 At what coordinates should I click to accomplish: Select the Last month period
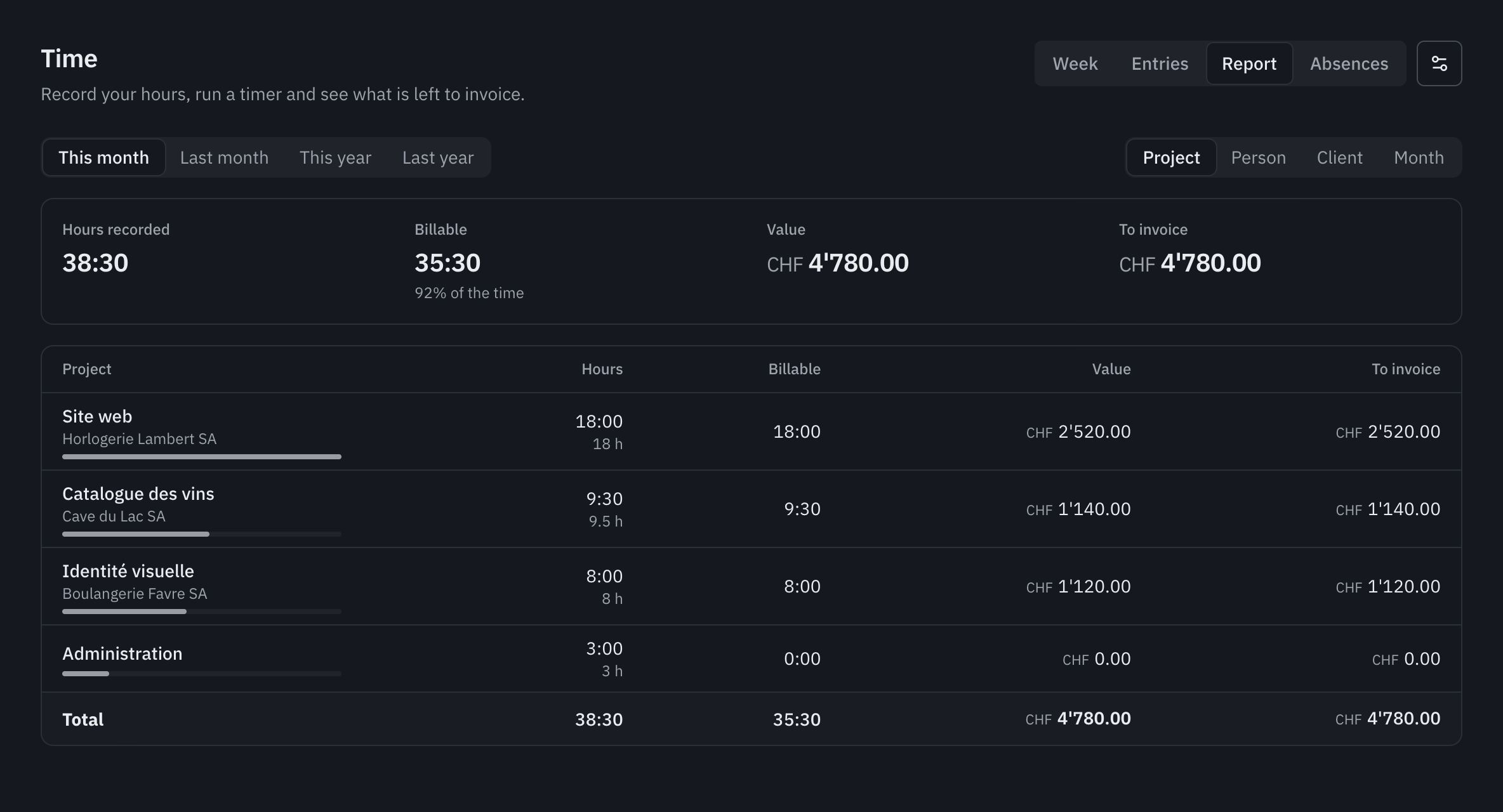click(x=224, y=157)
